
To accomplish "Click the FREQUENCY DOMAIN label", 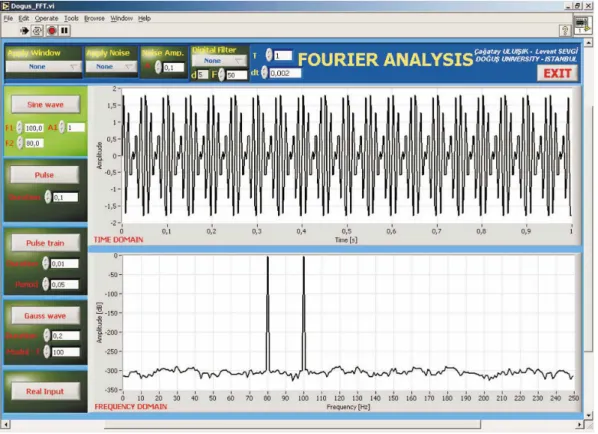I will (x=130, y=407).
